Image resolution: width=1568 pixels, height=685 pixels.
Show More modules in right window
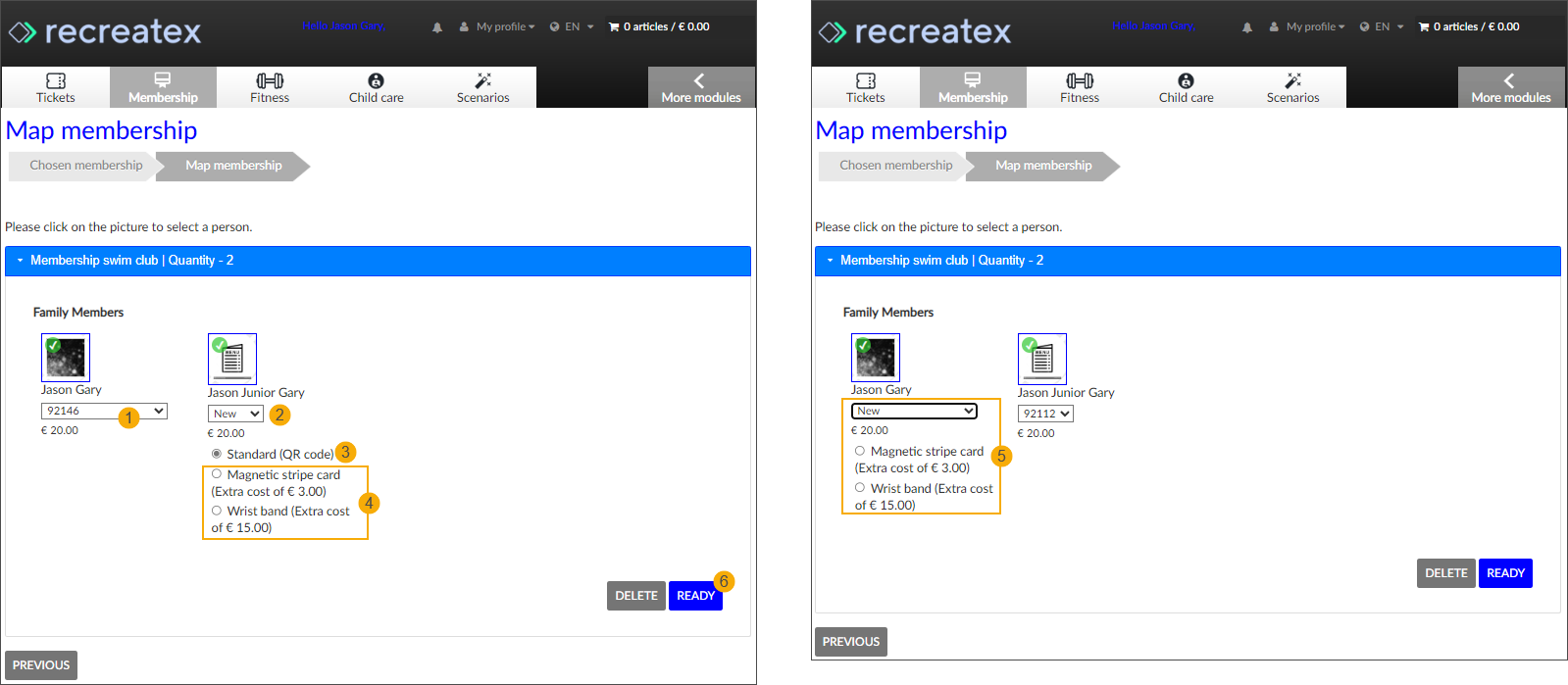1511,87
